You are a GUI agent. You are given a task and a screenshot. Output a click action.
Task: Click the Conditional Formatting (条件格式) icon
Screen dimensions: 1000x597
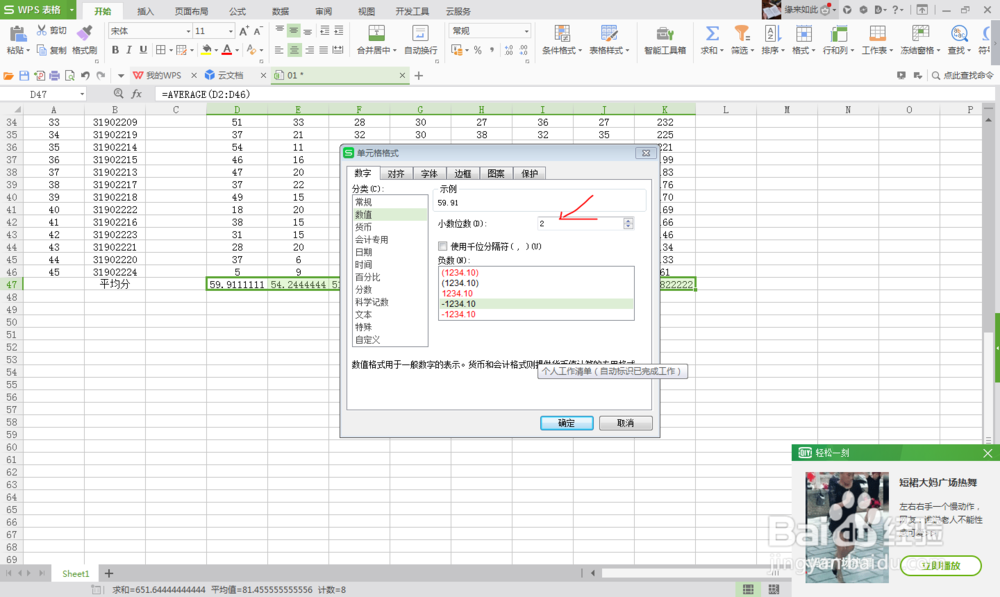click(x=562, y=33)
